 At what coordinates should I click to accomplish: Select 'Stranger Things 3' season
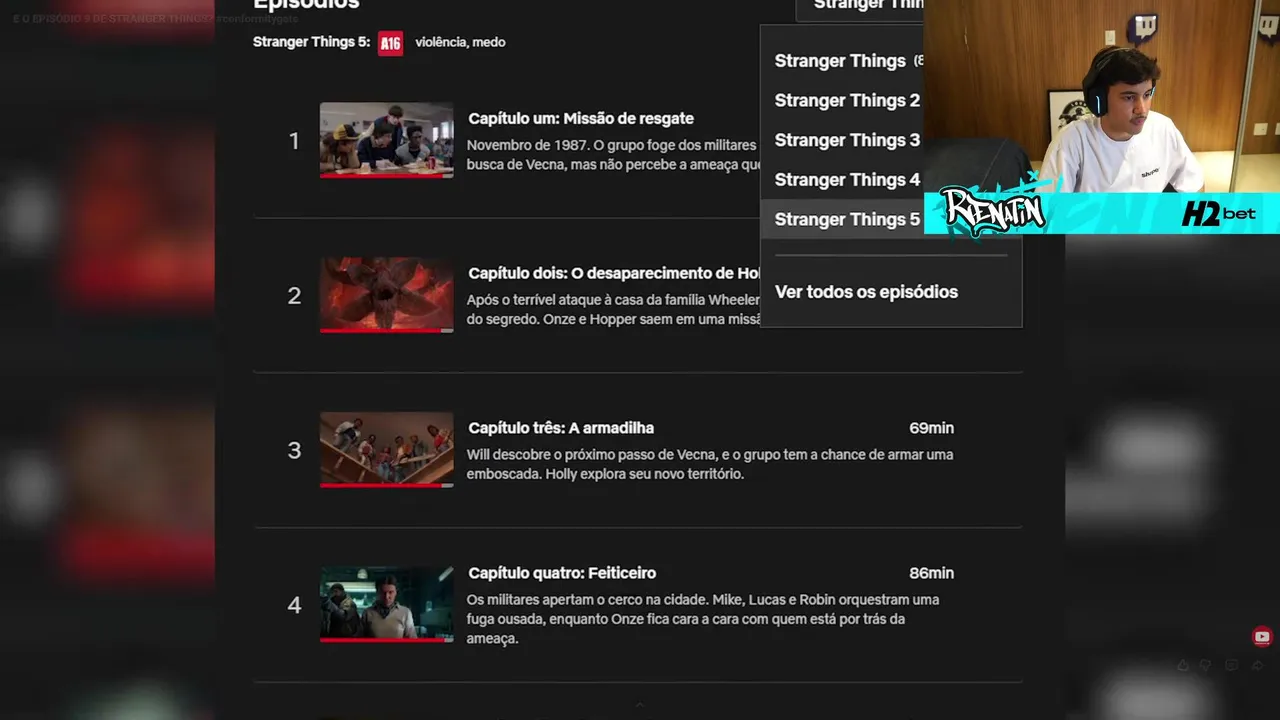coord(847,140)
